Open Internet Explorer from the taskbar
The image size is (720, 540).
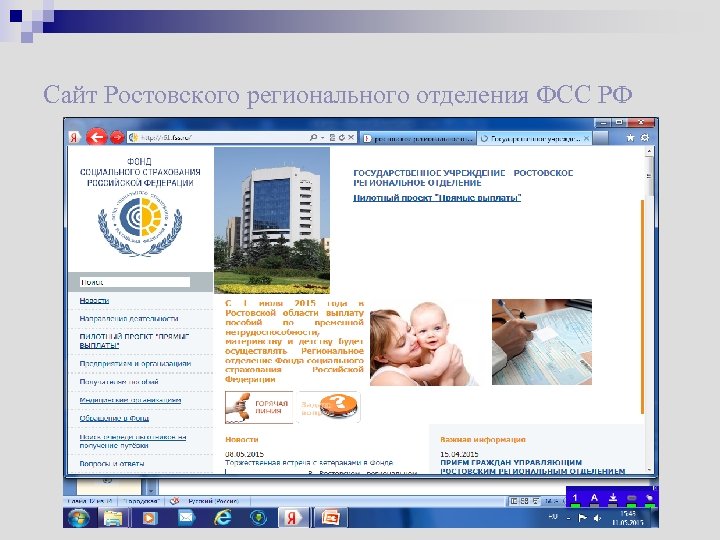(223, 518)
